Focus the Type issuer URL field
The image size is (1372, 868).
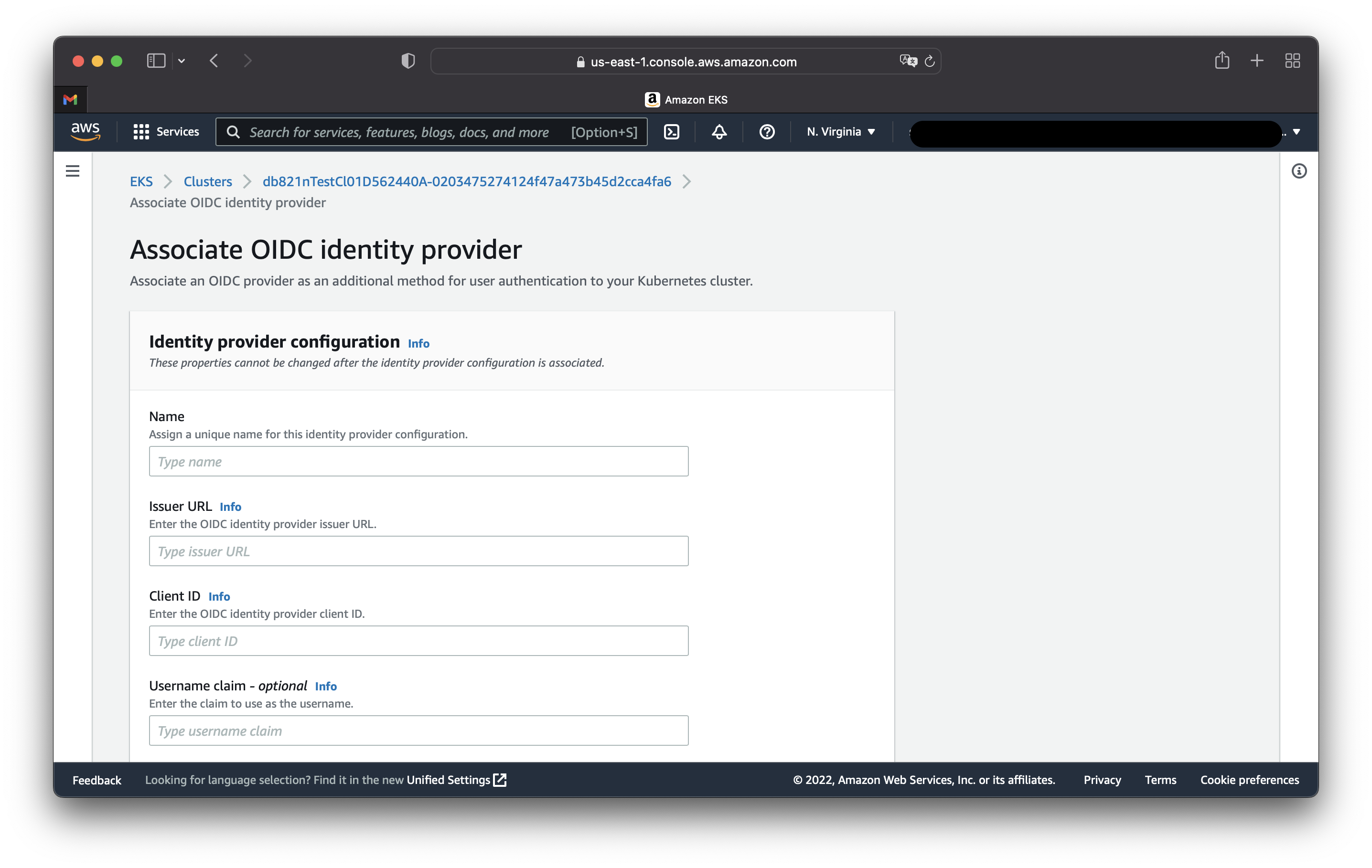pyautogui.click(x=418, y=551)
